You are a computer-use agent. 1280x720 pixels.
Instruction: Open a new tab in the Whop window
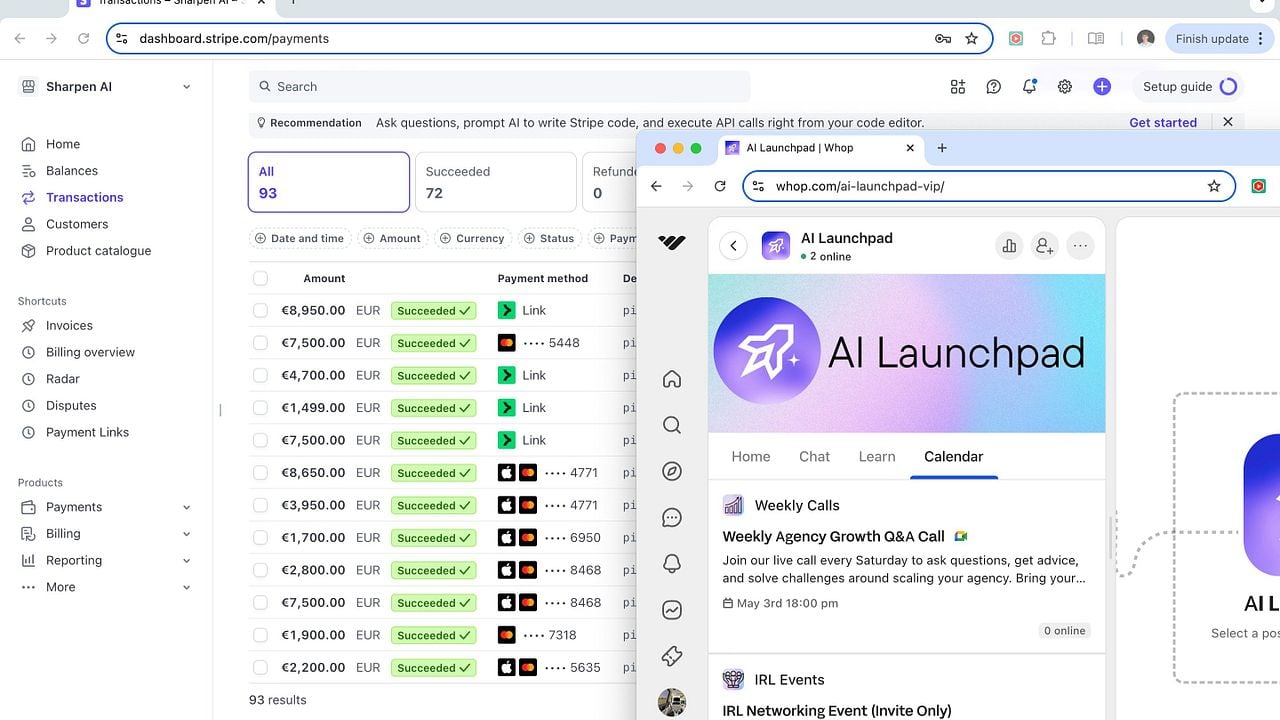[942, 148]
